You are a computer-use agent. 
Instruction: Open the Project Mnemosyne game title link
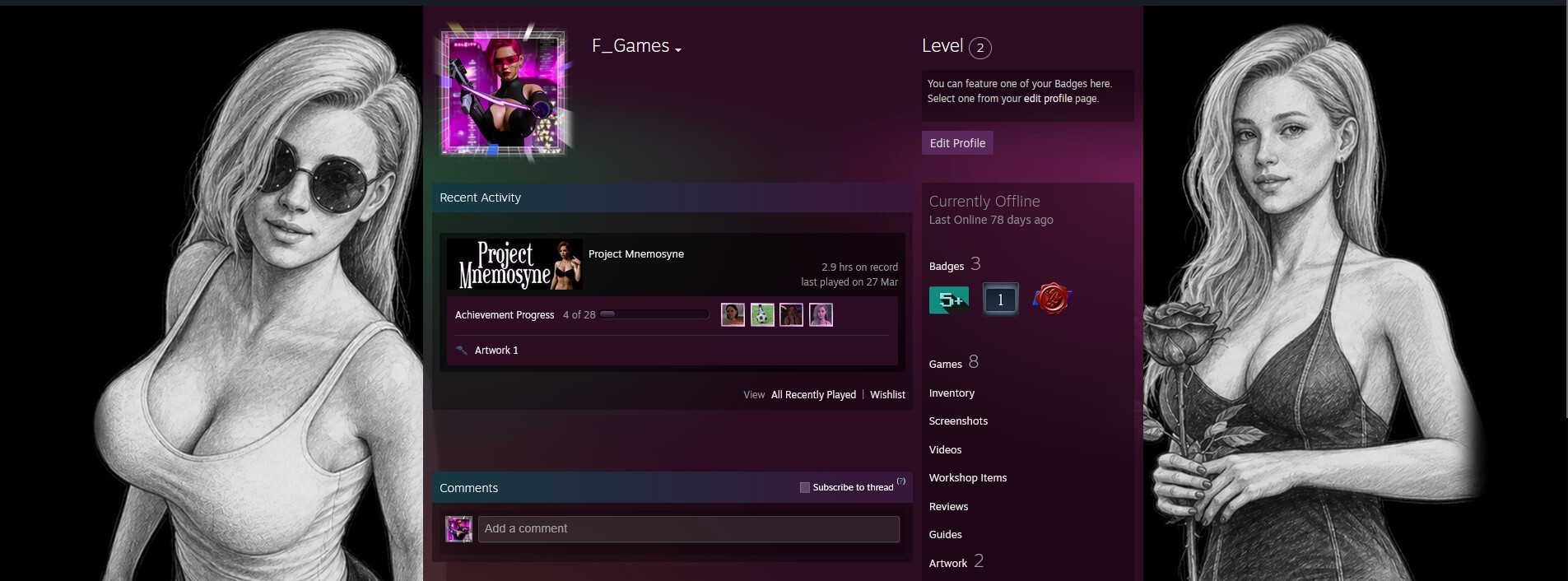click(636, 254)
